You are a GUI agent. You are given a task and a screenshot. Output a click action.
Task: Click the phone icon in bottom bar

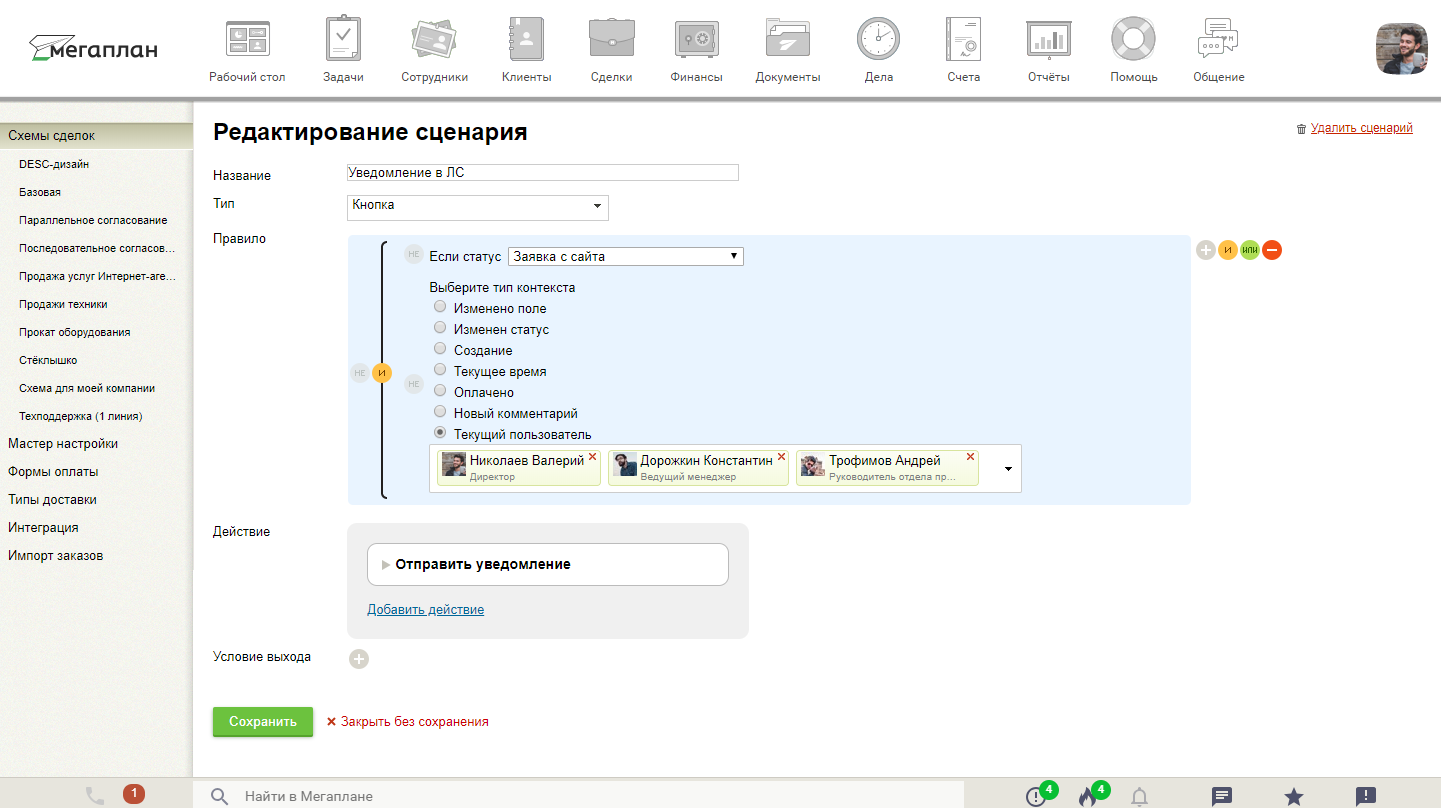[x=95, y=795]
